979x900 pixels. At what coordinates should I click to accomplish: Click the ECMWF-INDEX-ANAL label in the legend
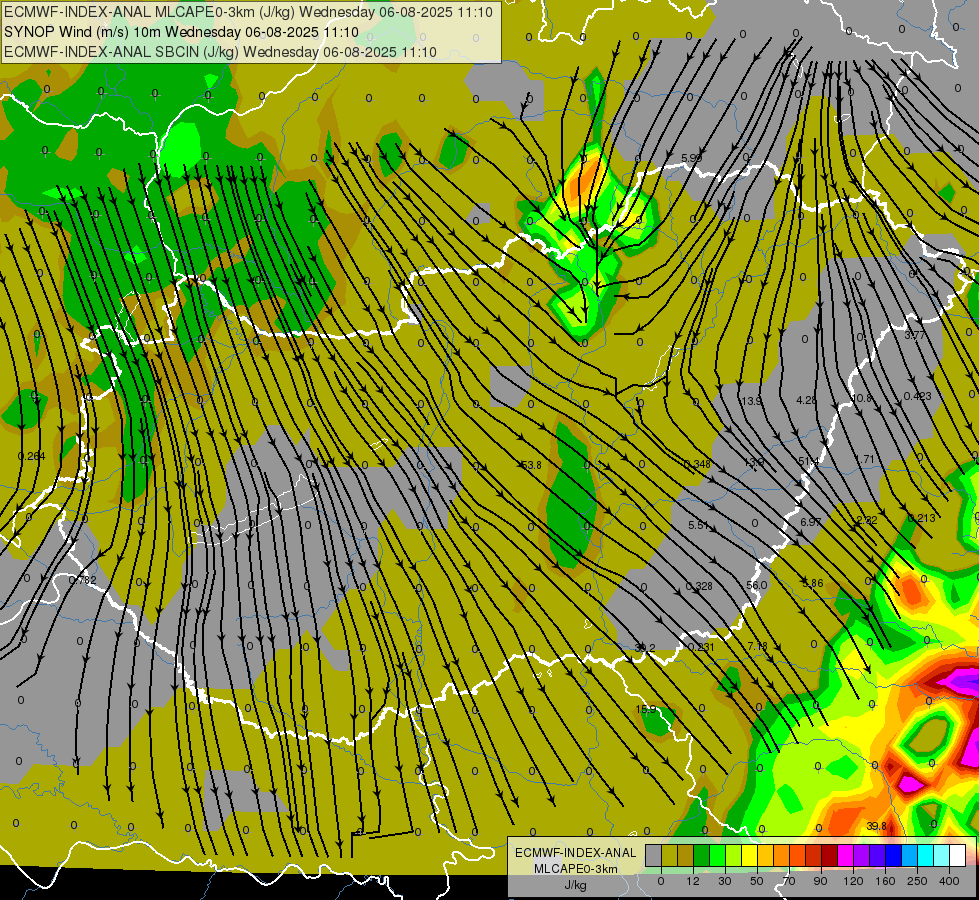575,853
